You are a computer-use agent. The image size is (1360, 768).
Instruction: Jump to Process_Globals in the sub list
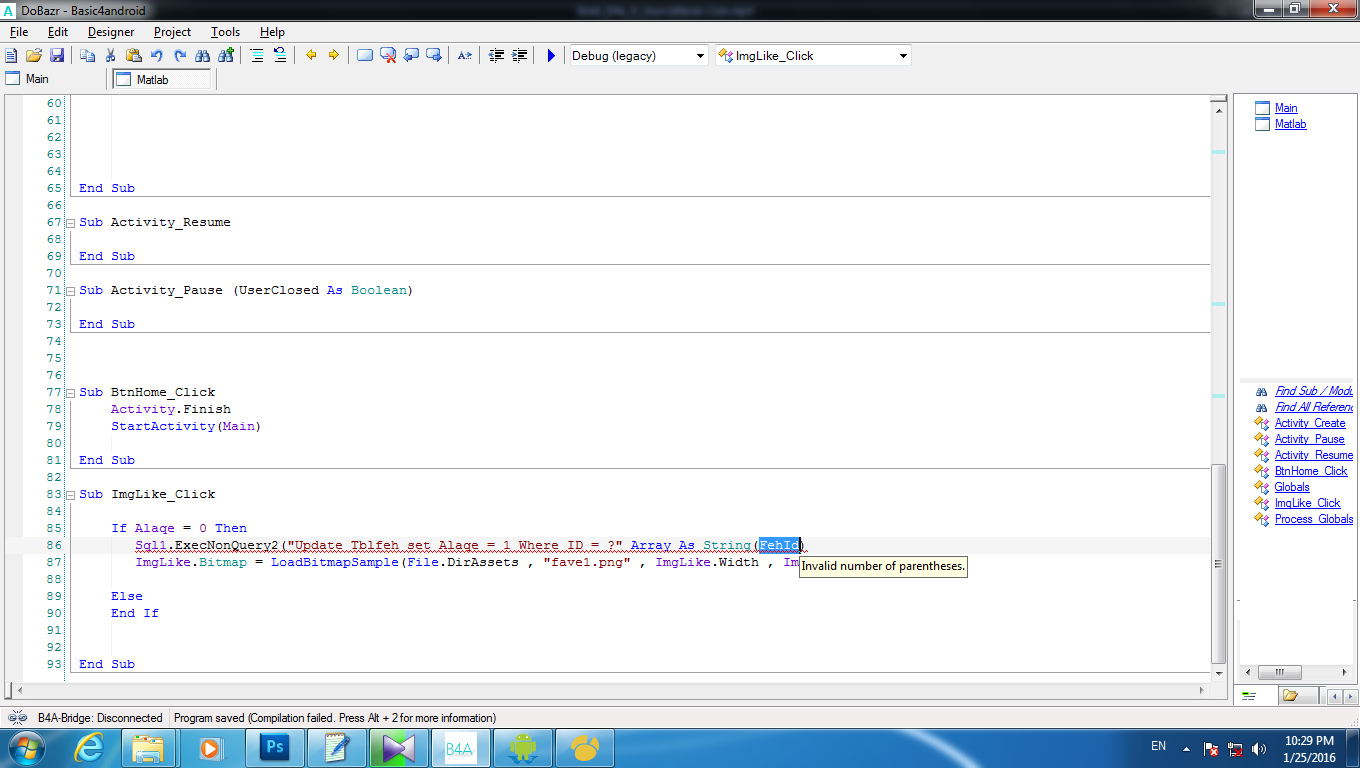tap(1313, 519)
